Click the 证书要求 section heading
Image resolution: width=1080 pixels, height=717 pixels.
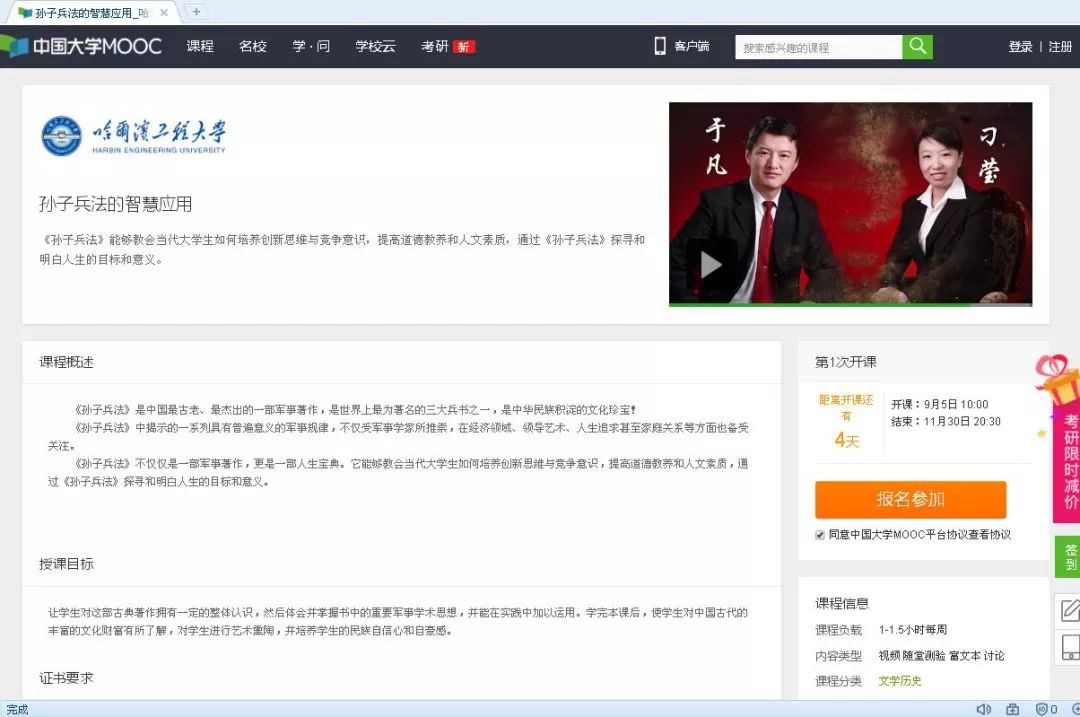point(66,678)
